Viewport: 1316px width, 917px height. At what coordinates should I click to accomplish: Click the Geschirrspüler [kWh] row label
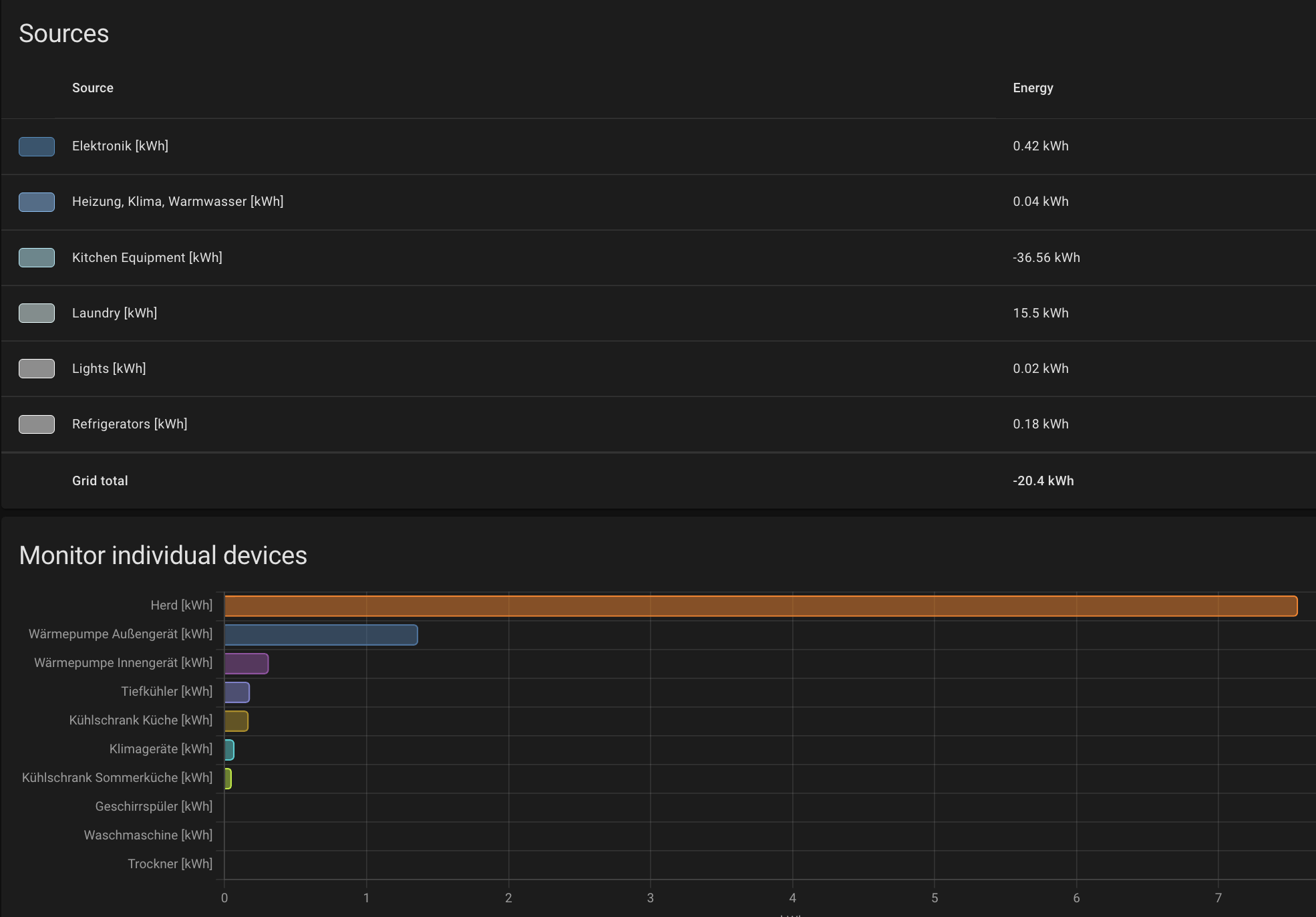point(154,806)
